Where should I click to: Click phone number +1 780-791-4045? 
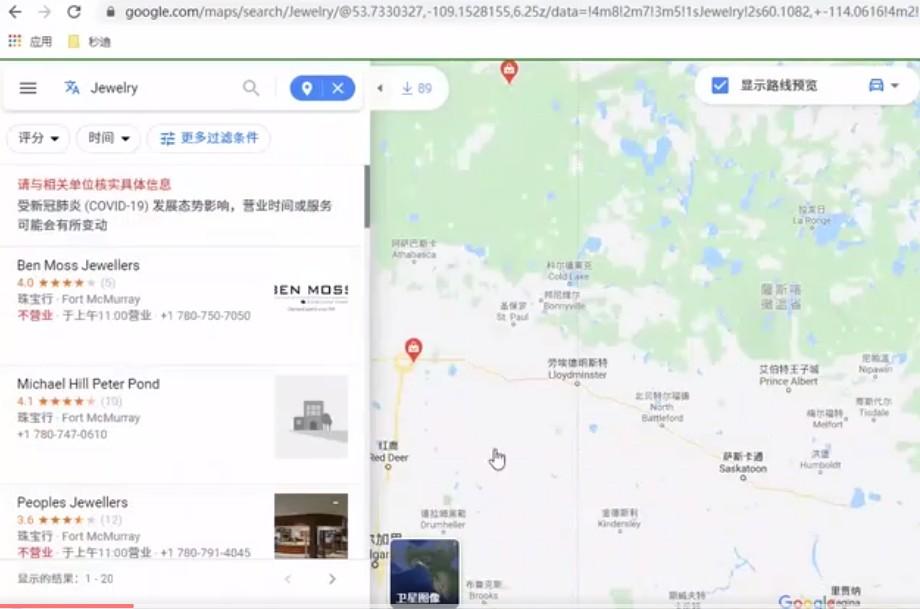205,553
